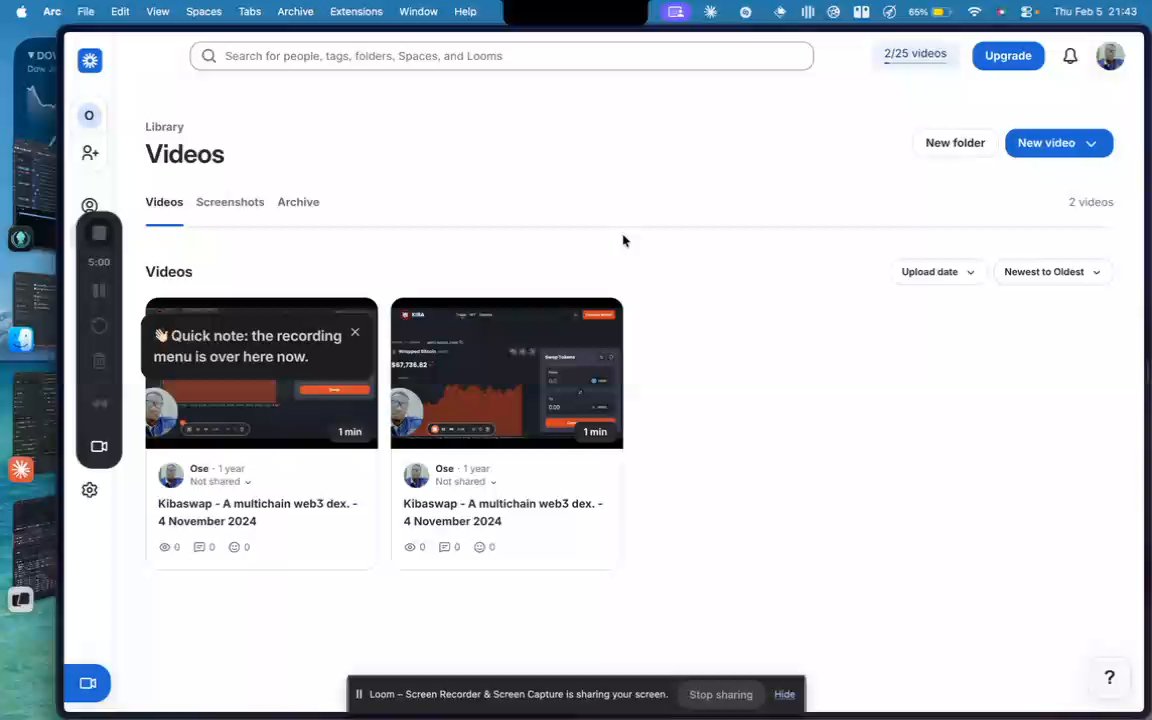
Task: Click the '2 videos' count label
Action: tap(1090, 202)
